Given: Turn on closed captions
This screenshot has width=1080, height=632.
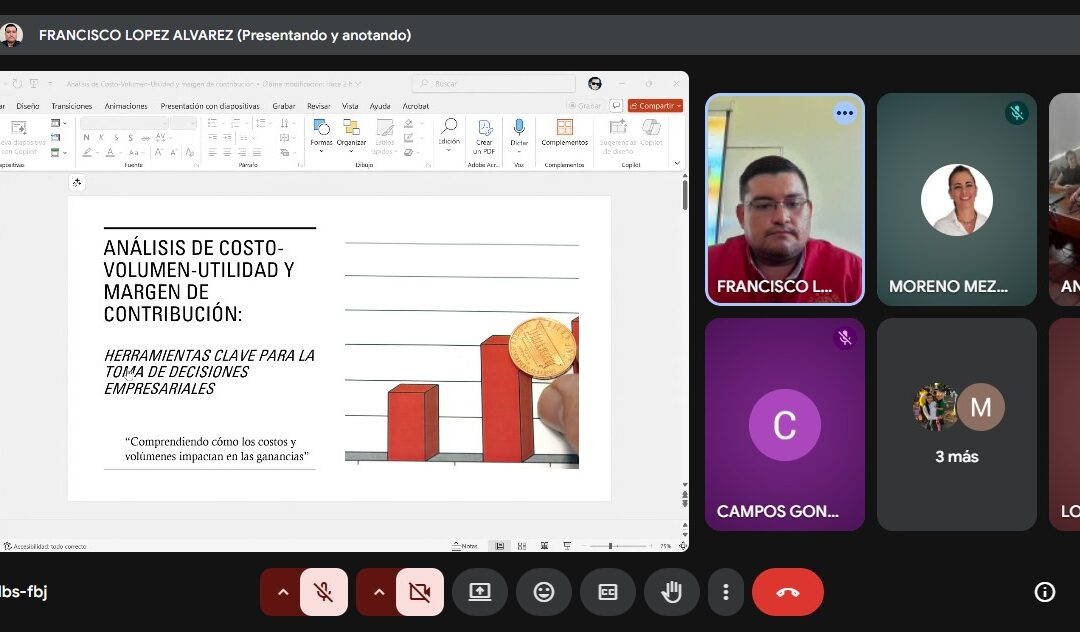Looking at the screenshot, I should point(608,592).
